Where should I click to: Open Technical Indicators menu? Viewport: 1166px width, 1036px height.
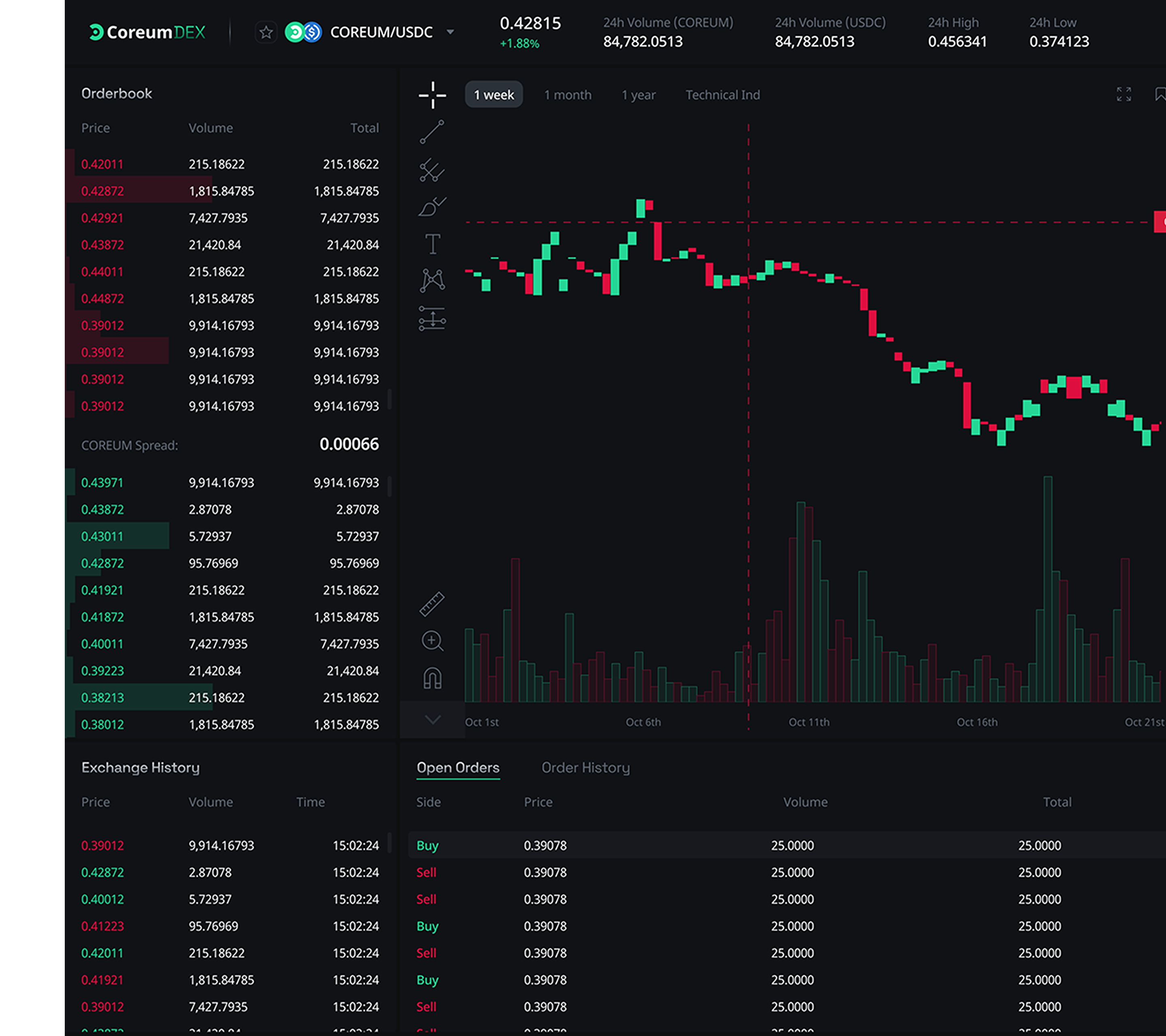point(722,95)
